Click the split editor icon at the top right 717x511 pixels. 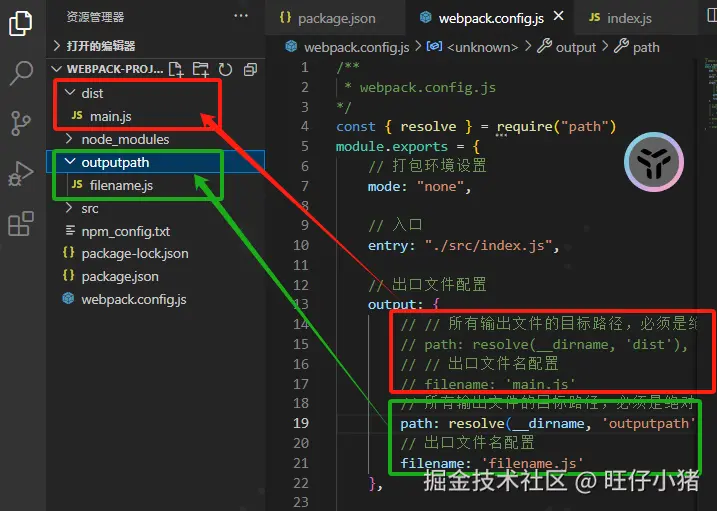(x=712, y=16)
